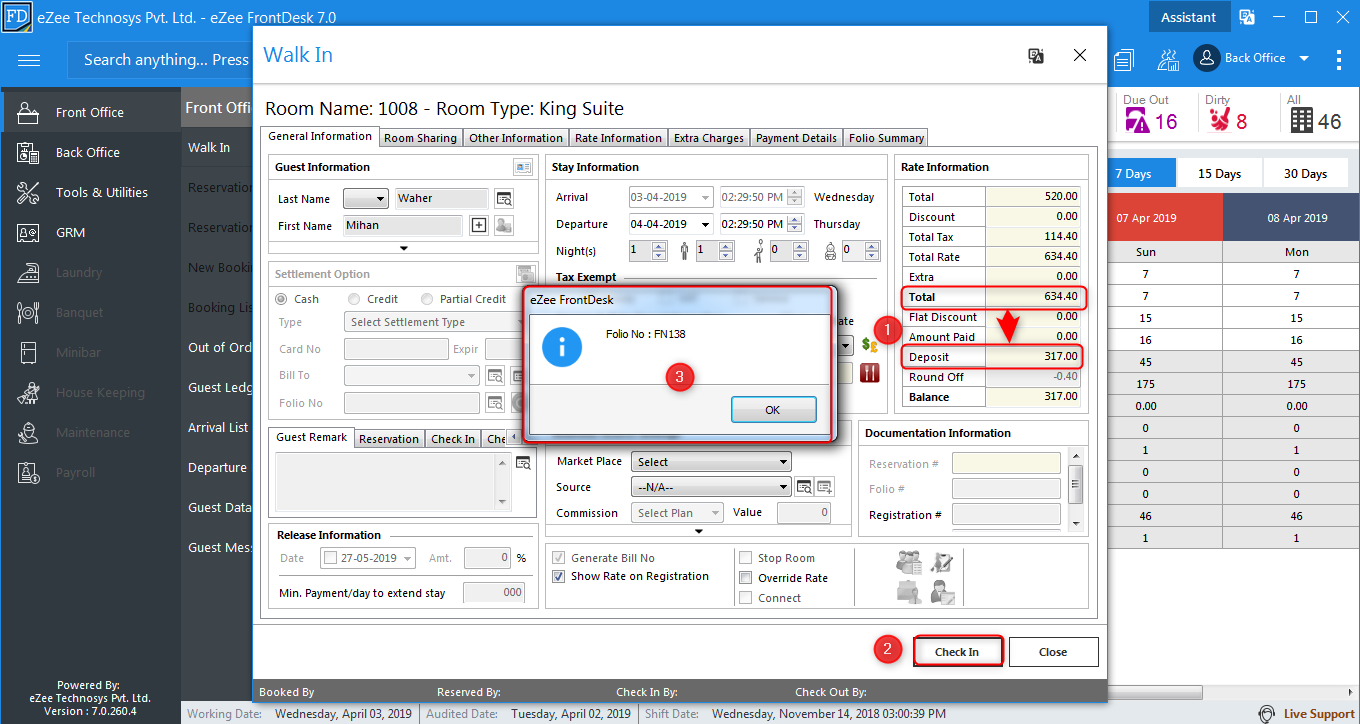Select the Cash settlement radio button
This screenshot has width=1360, height=724.
click(x=282, y=299)
